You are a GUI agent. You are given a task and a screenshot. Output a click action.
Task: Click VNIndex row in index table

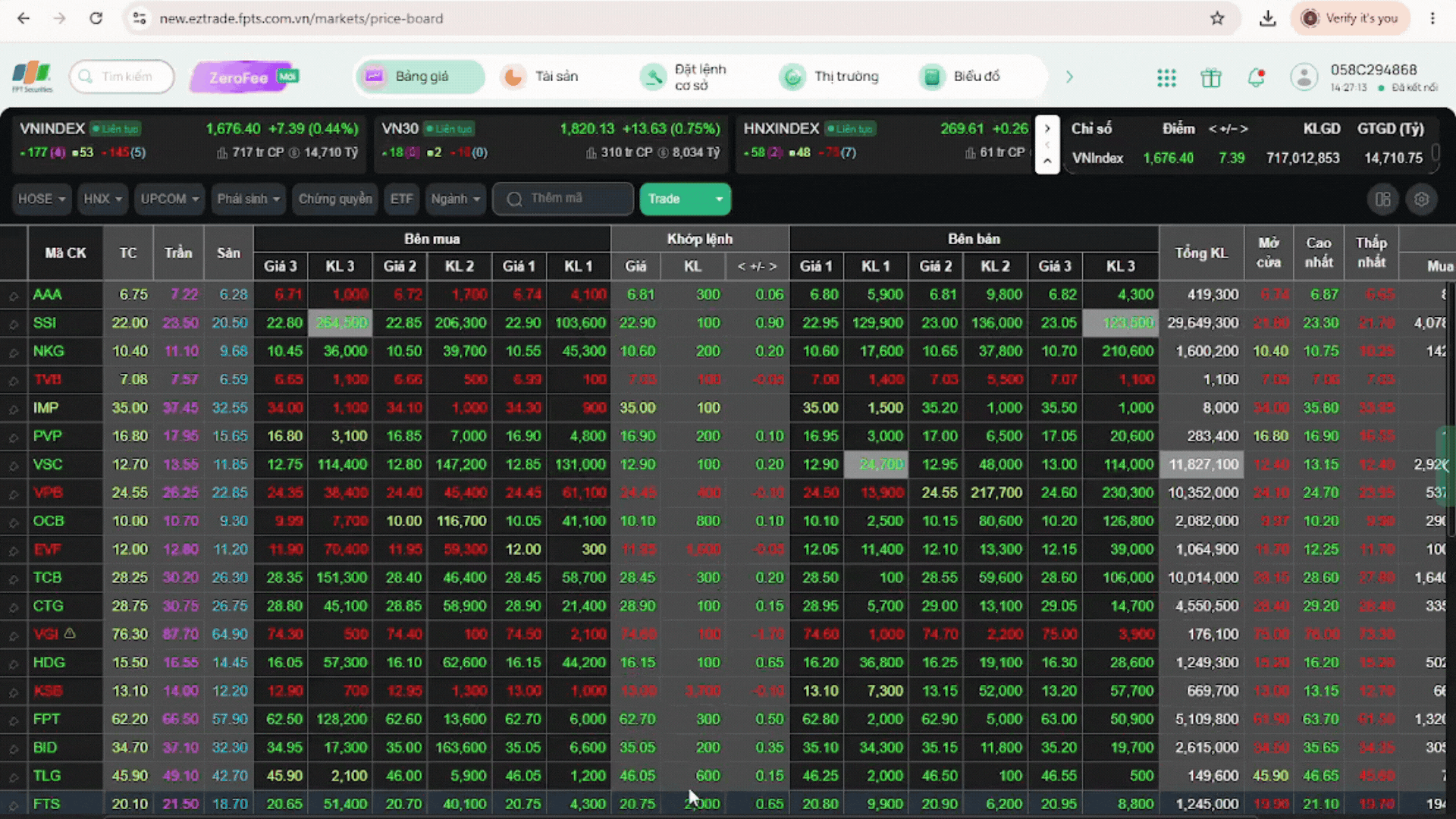click(1247, 158)
